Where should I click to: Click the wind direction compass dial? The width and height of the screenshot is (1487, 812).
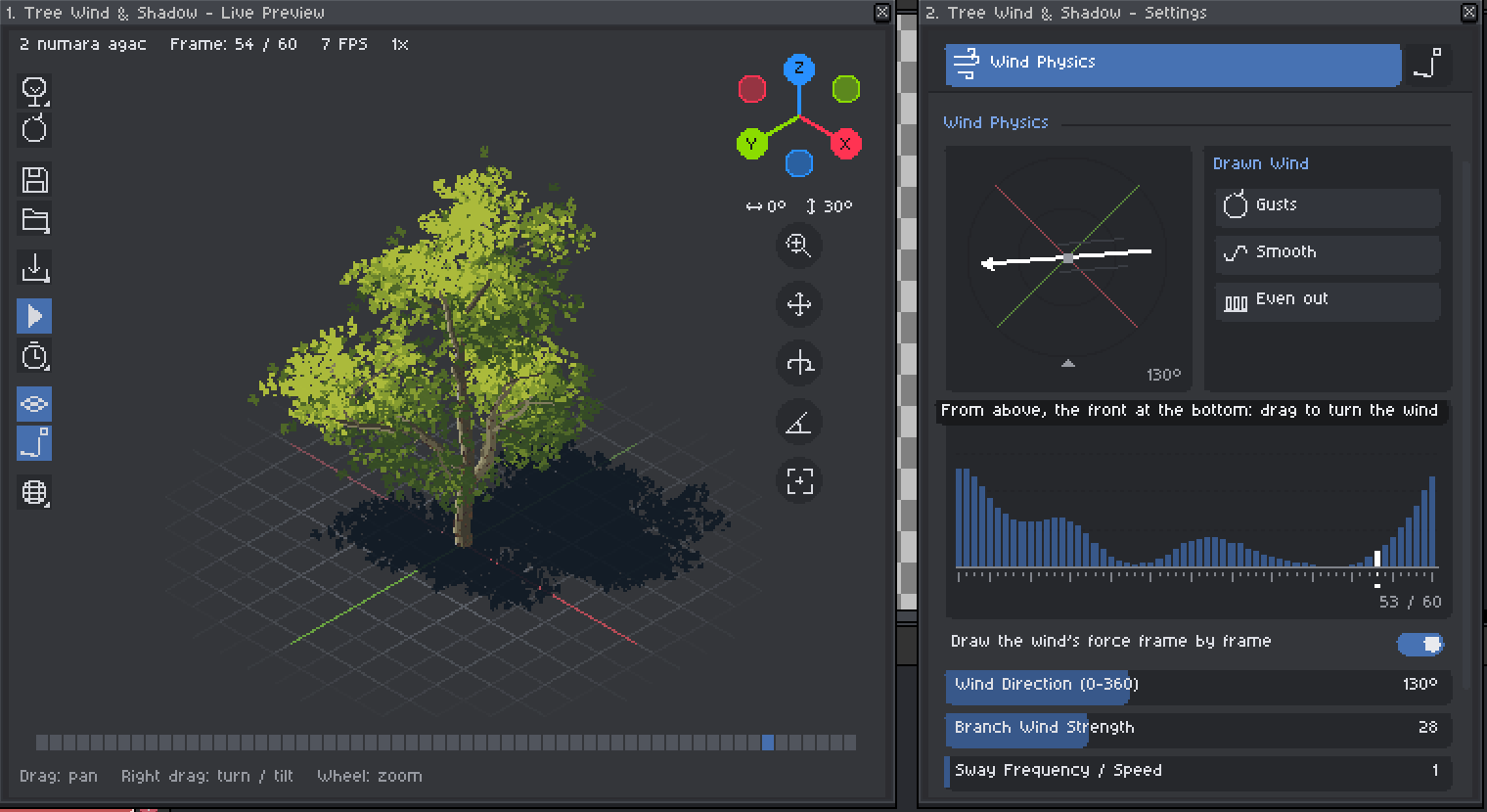tap(1067, 258)
